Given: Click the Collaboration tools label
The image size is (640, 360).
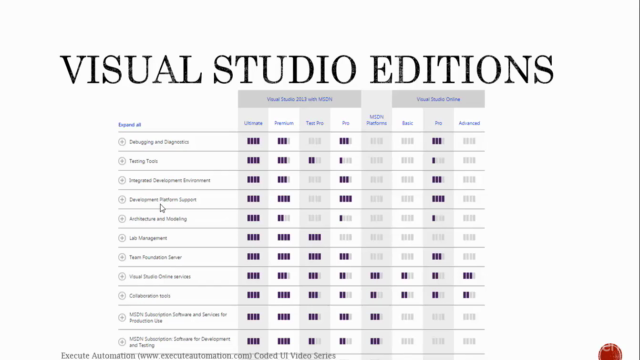Looking at the screenshot, I should (150, 296).
